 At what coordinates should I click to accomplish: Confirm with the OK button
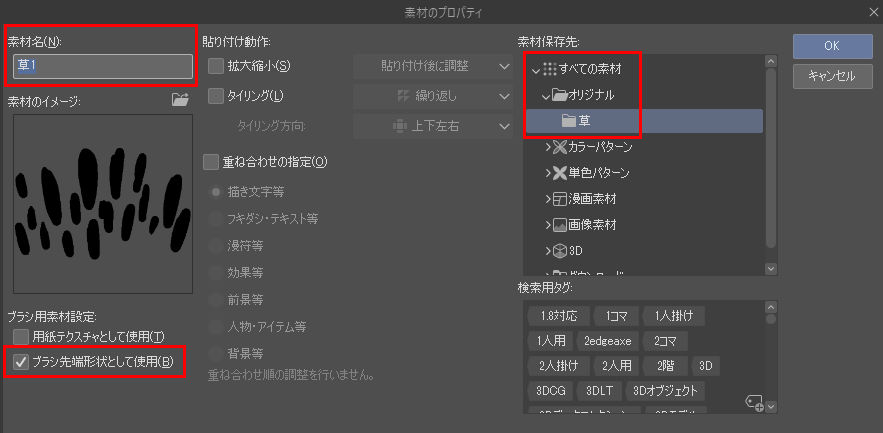coord(833,47)
